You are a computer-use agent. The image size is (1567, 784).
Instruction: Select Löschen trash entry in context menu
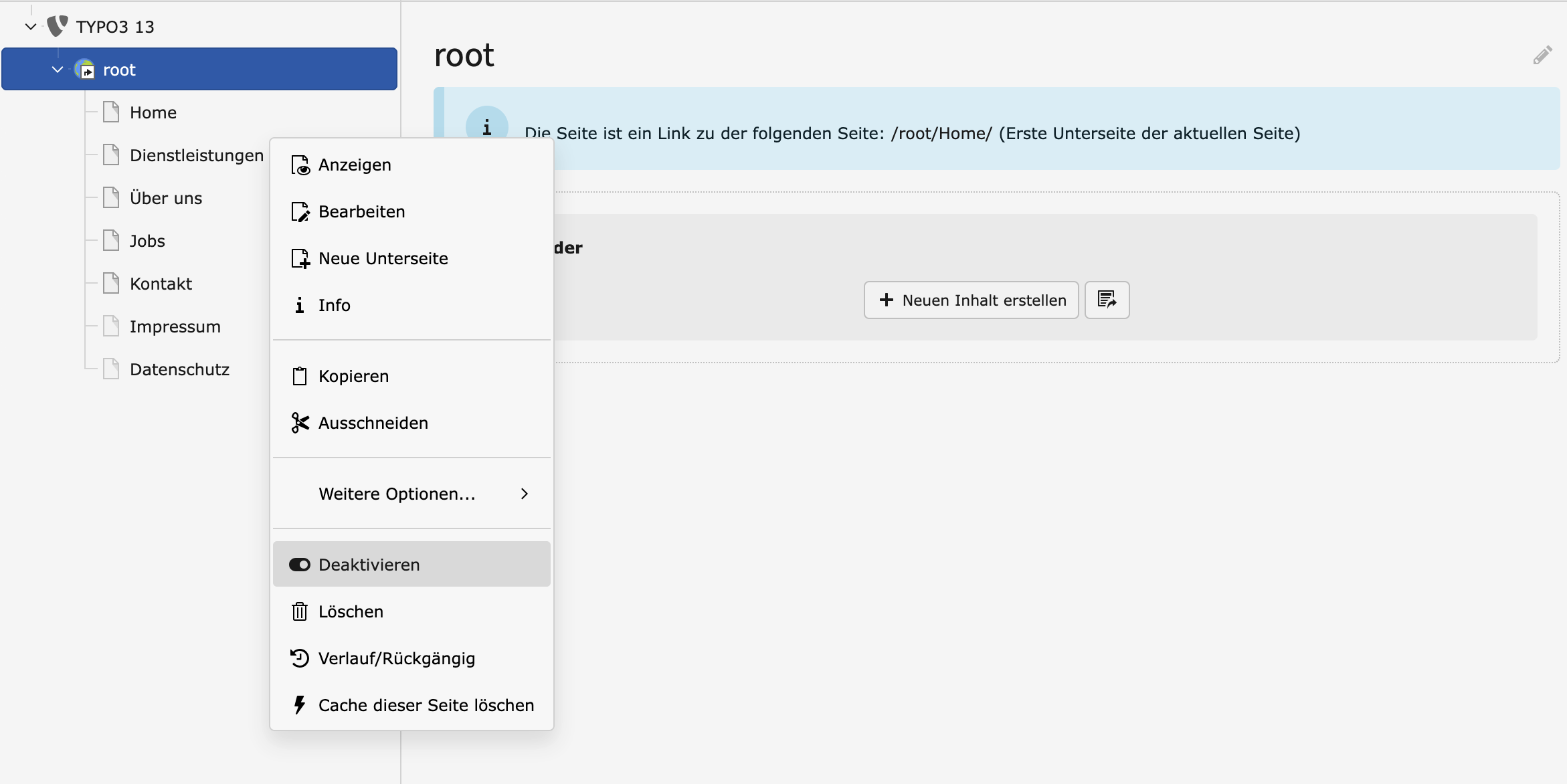coord(351,611)
